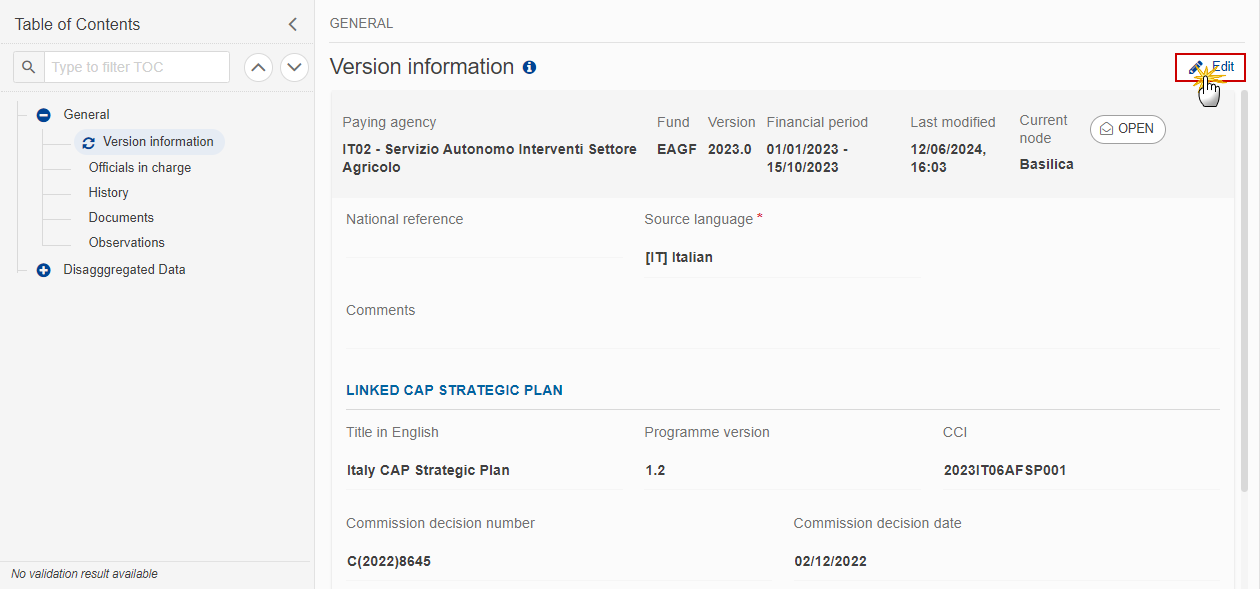
Task: Click the OPEN status button
Action: [x=1128, y=129]
